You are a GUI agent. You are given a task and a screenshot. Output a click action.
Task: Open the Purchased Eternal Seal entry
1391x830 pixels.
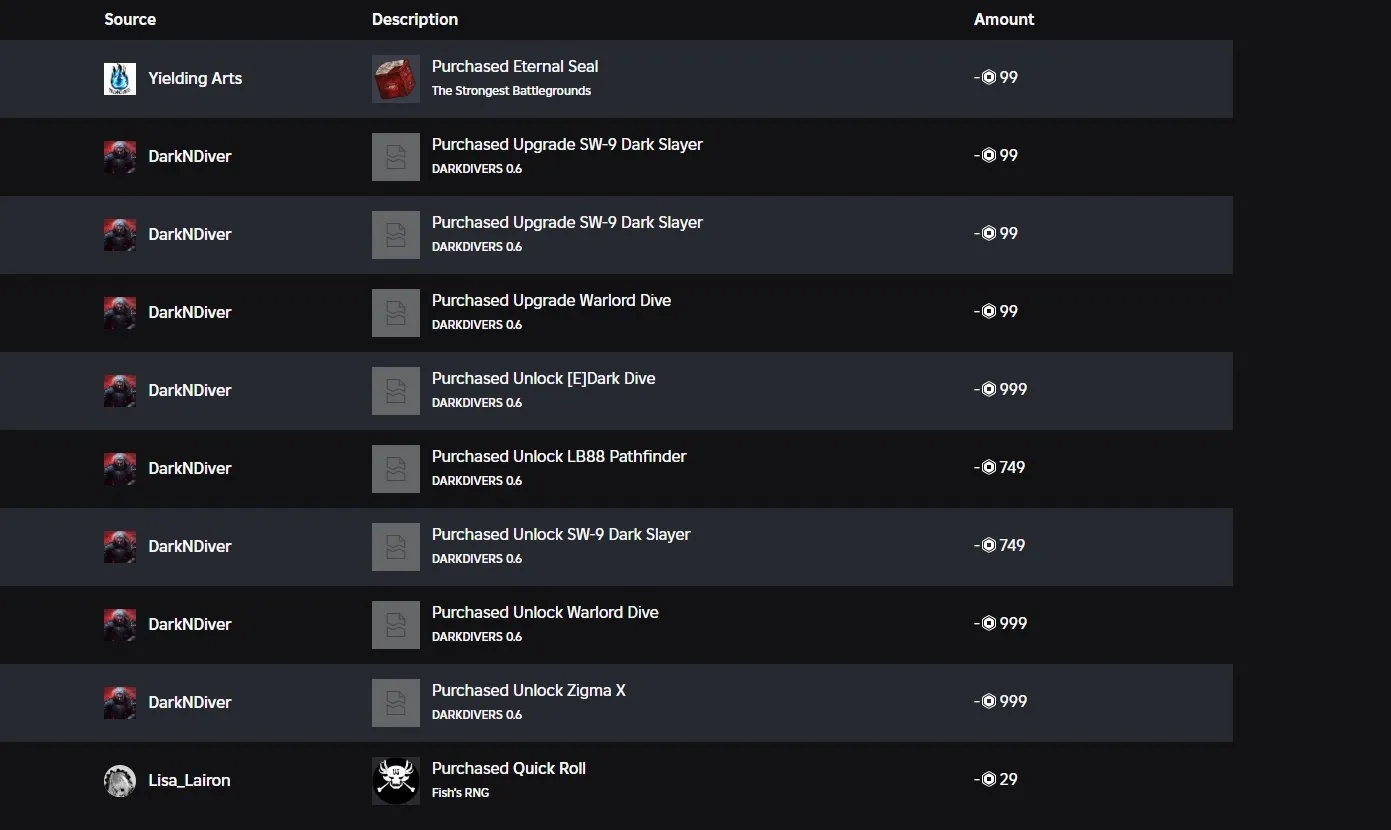514,66
